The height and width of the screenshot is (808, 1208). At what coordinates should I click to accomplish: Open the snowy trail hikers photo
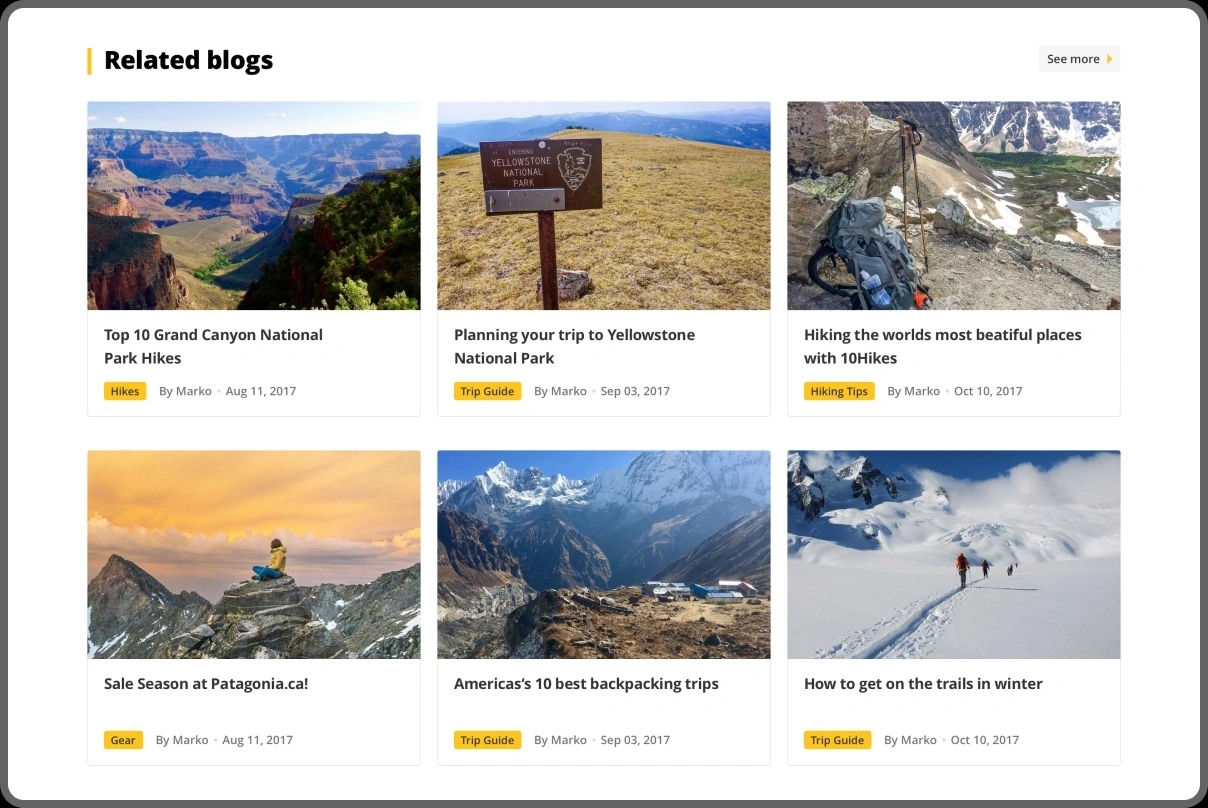(x=953, y=554)
